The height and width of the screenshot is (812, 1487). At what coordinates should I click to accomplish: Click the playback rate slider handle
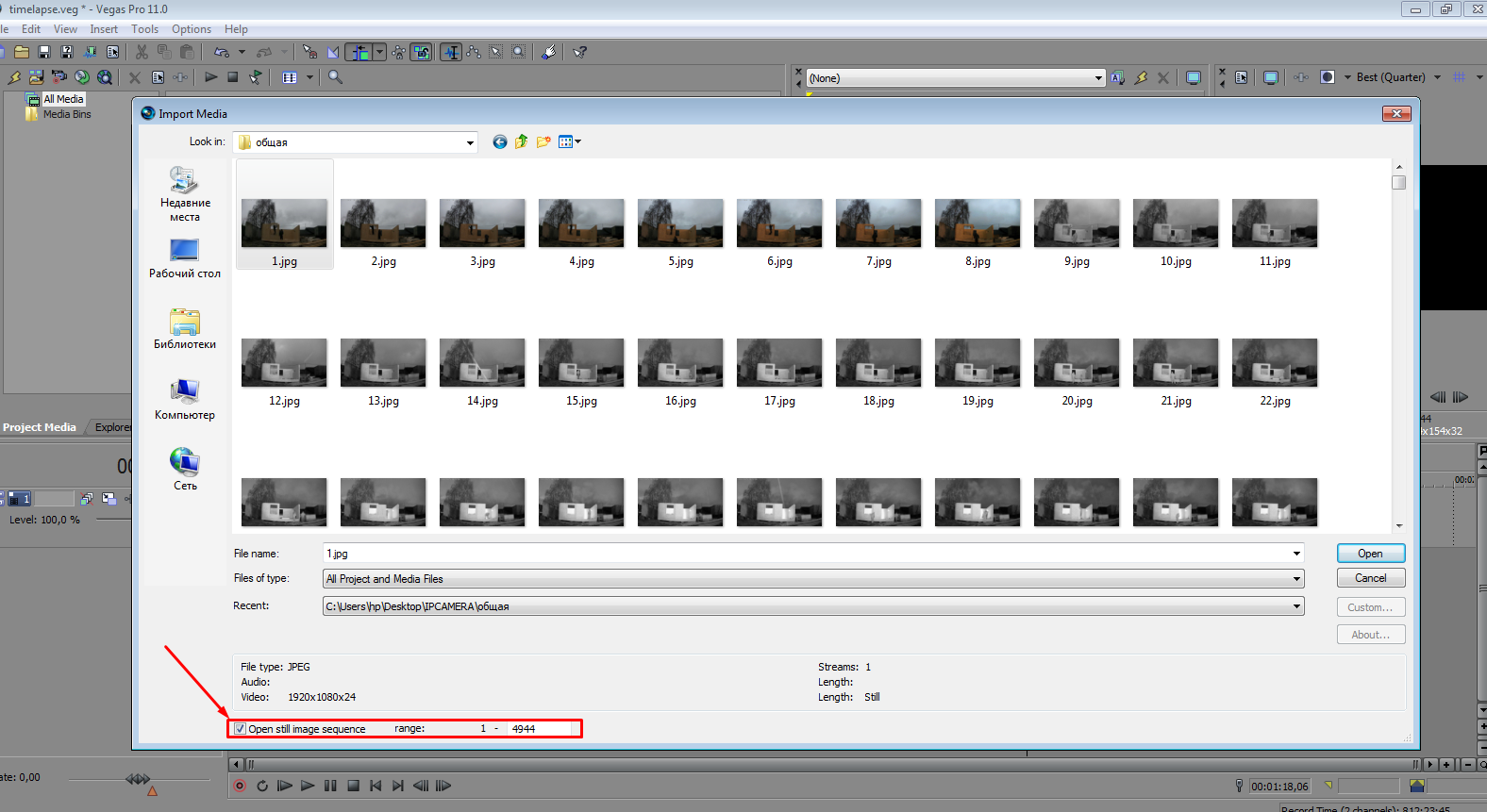tap(138, 779)
